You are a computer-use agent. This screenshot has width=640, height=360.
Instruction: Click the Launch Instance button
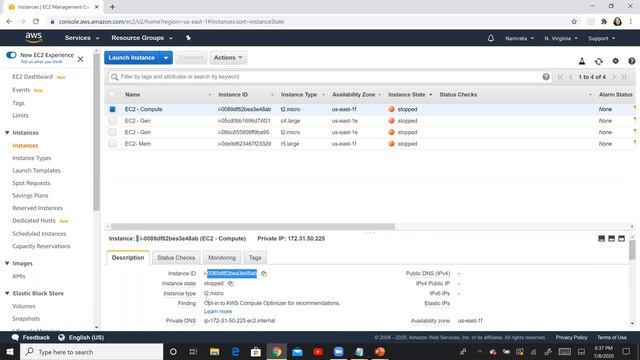(132, 58)
